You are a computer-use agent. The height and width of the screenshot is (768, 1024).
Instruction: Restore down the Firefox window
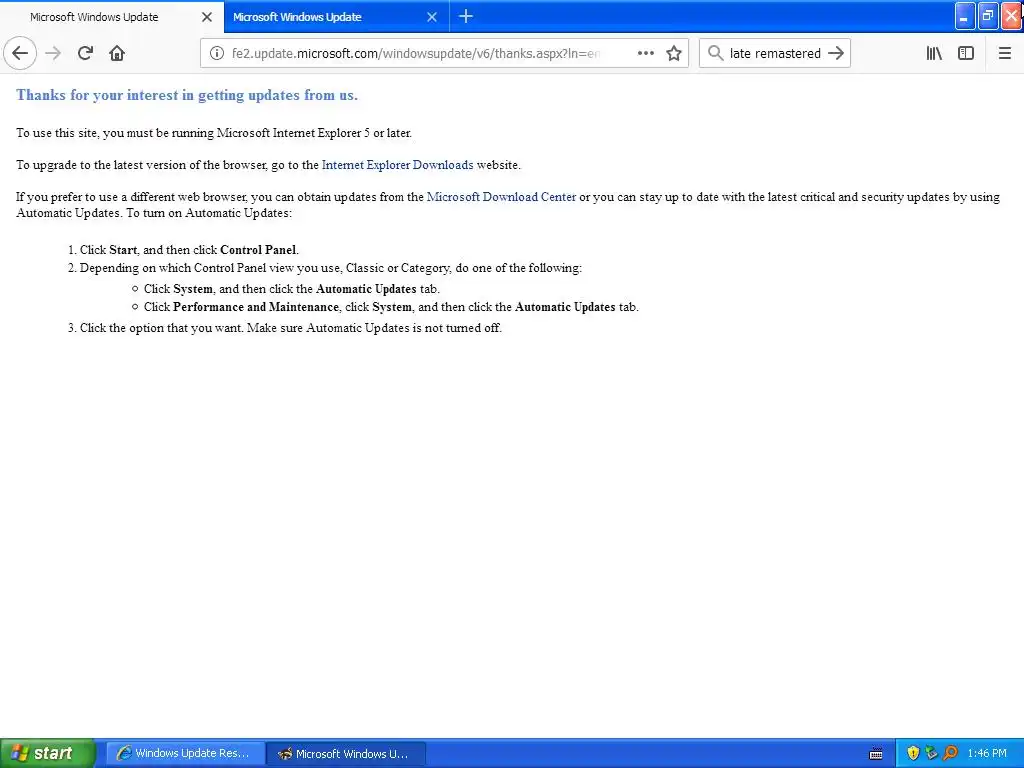pos(987,16)
